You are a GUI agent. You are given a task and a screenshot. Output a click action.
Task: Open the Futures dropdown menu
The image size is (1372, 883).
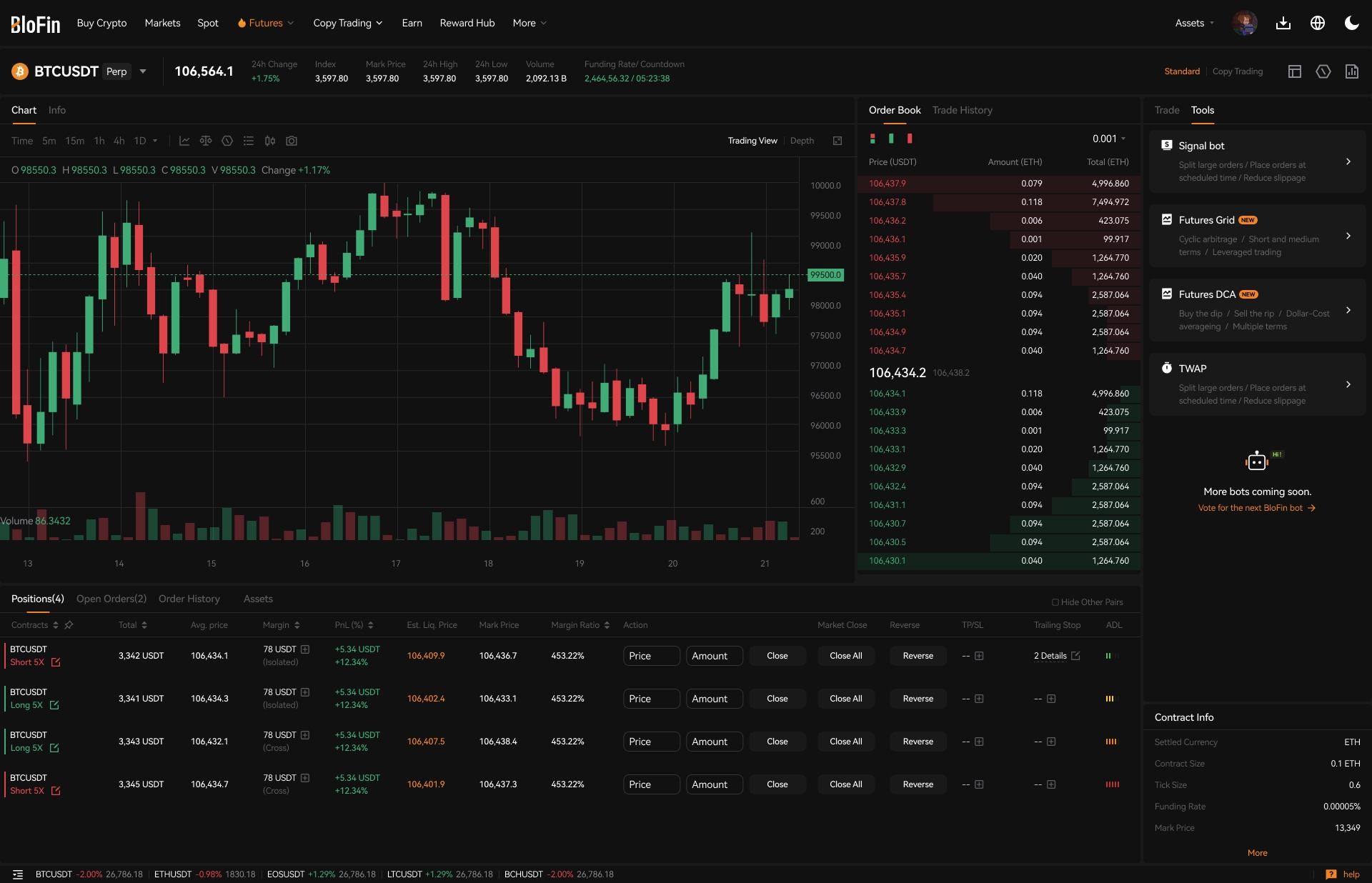point(264,22)
